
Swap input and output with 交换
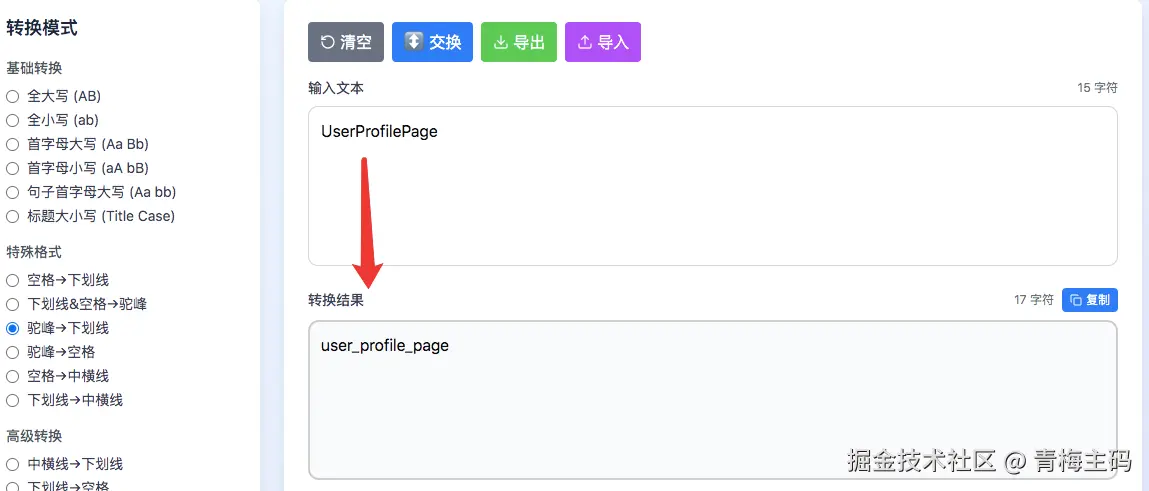(x=432, y=42)
